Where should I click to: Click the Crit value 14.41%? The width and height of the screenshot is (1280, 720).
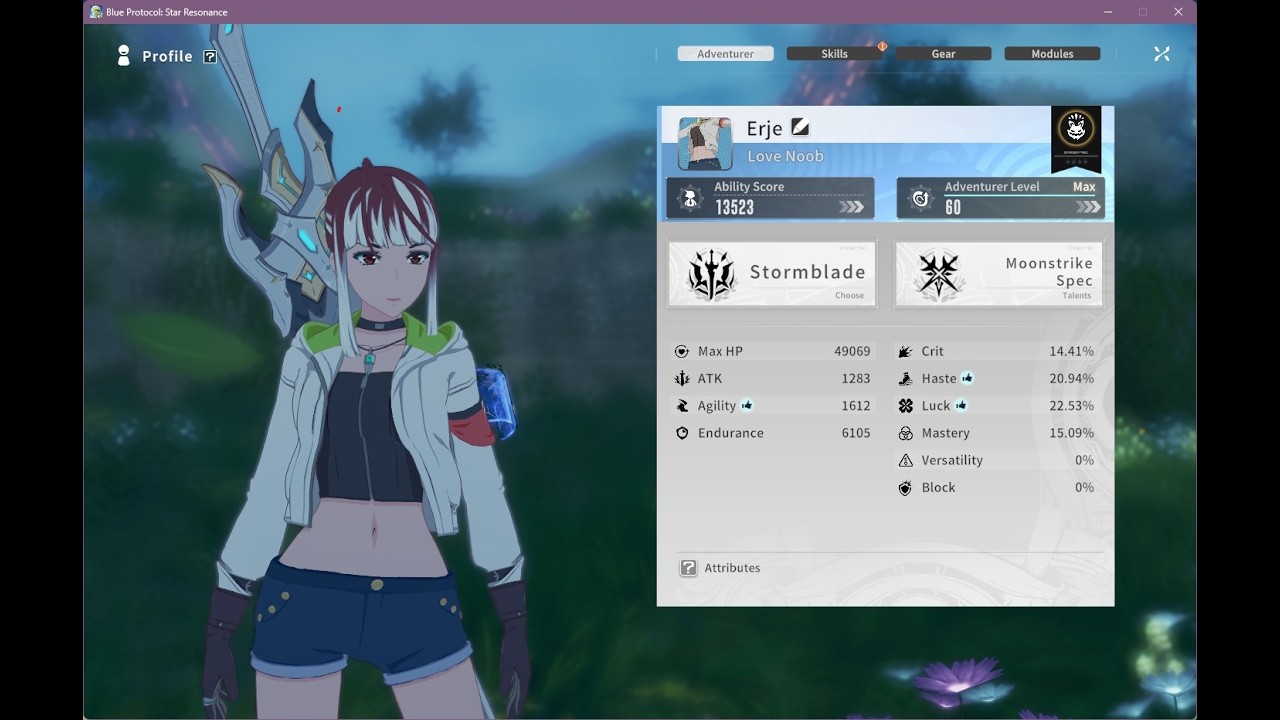pos(1071,352)
